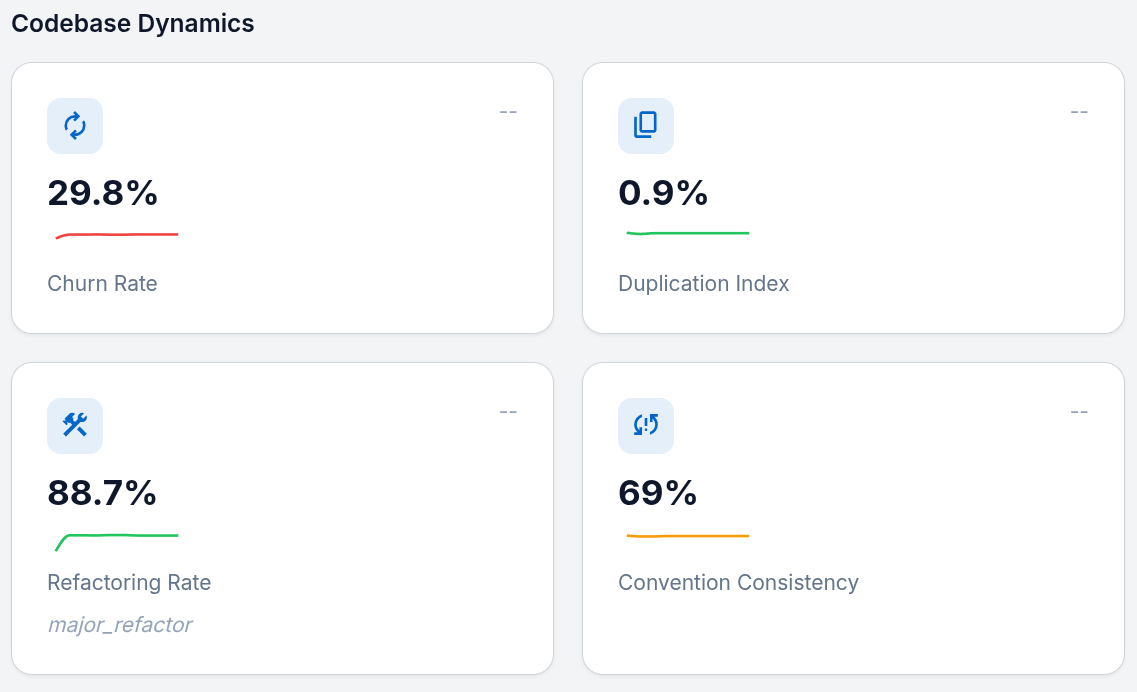Open the Duplication Index card
The width and height of the screenshot is (1137, 692).
point(853,197)
